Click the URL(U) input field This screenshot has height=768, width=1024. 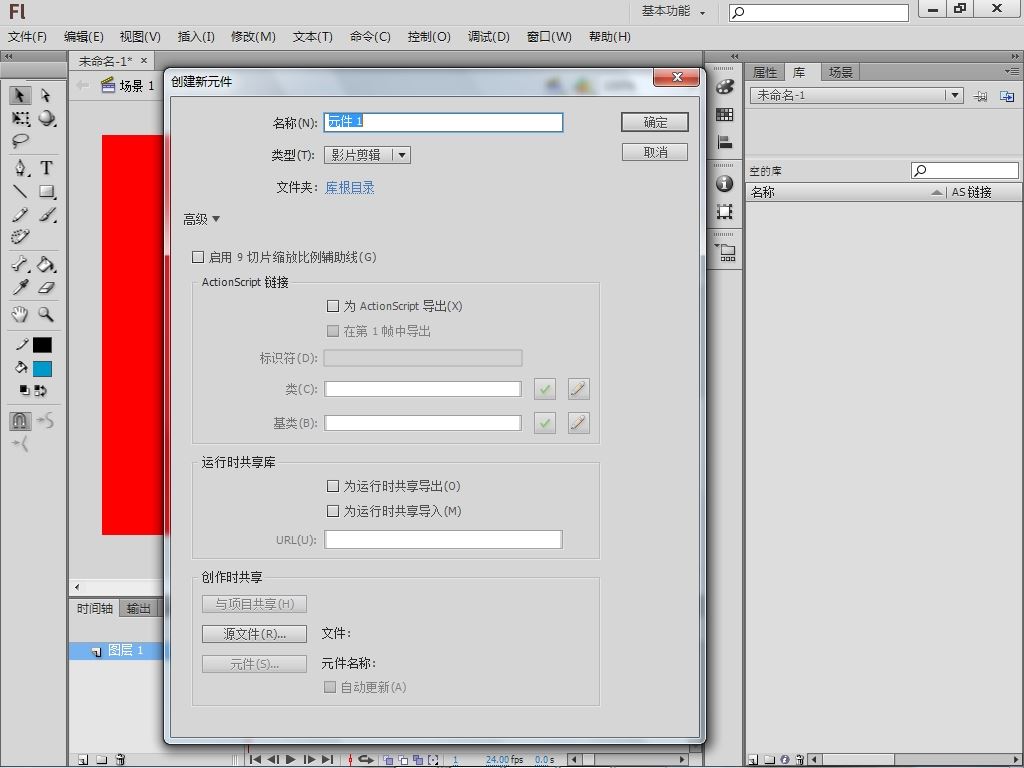point(443,539)
